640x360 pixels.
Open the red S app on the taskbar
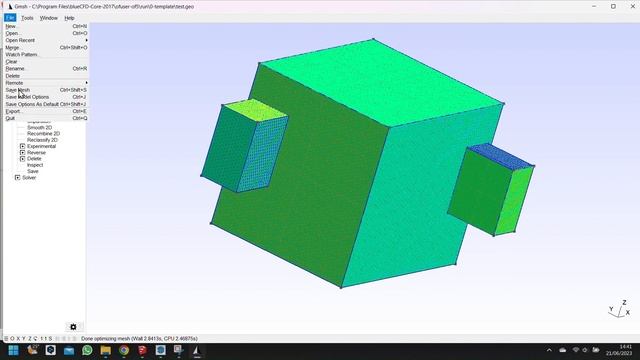(142, 350)
